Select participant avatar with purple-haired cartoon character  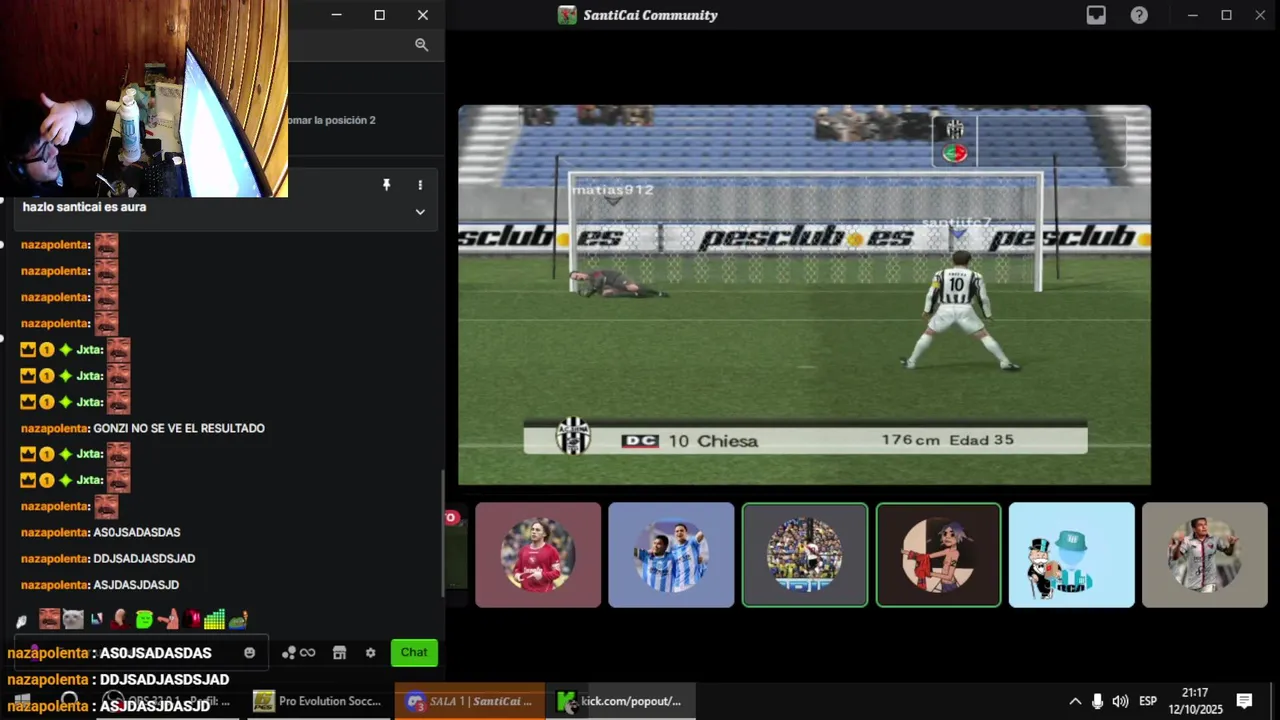(938, 555)
